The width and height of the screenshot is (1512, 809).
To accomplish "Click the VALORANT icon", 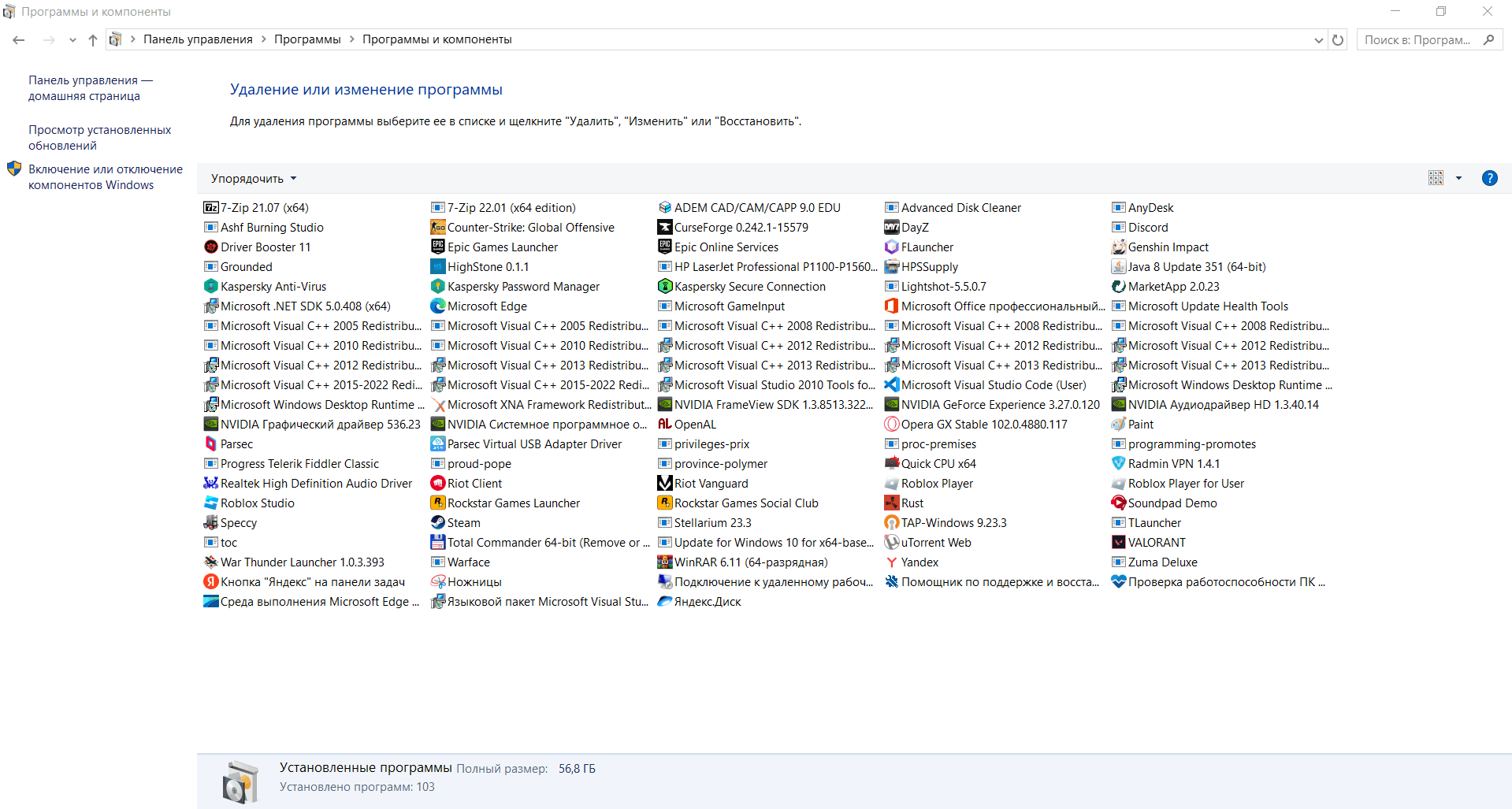I will point(1119,542).
